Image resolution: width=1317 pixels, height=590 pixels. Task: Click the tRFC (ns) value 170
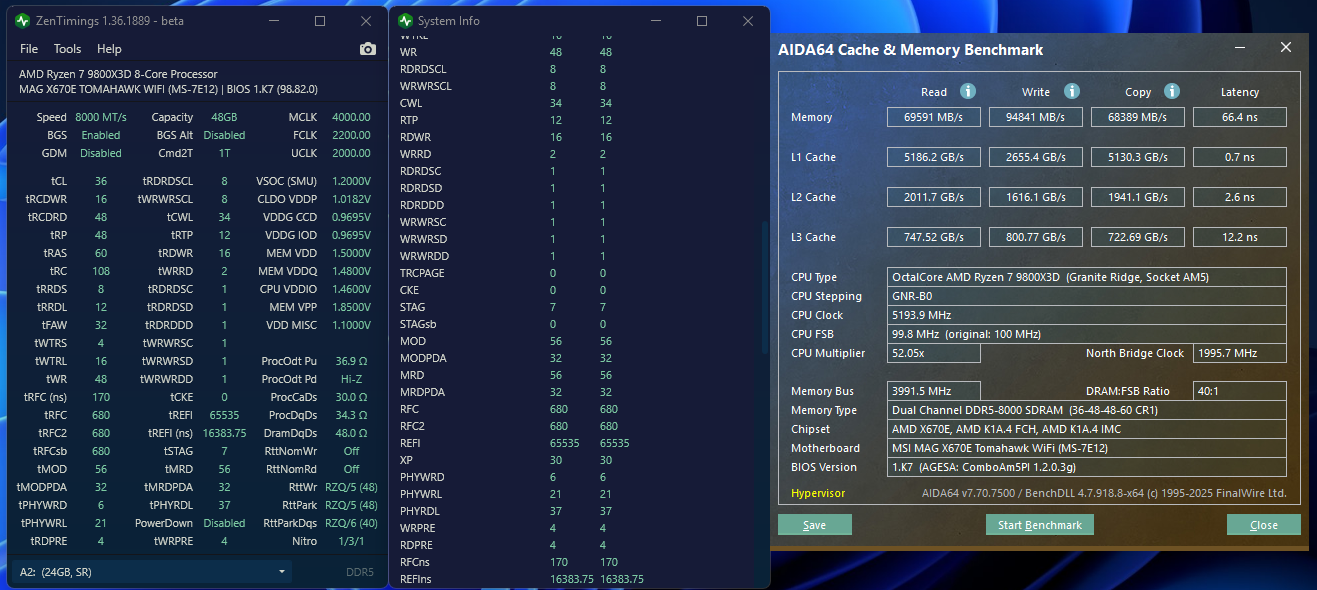tap(101, 397)
